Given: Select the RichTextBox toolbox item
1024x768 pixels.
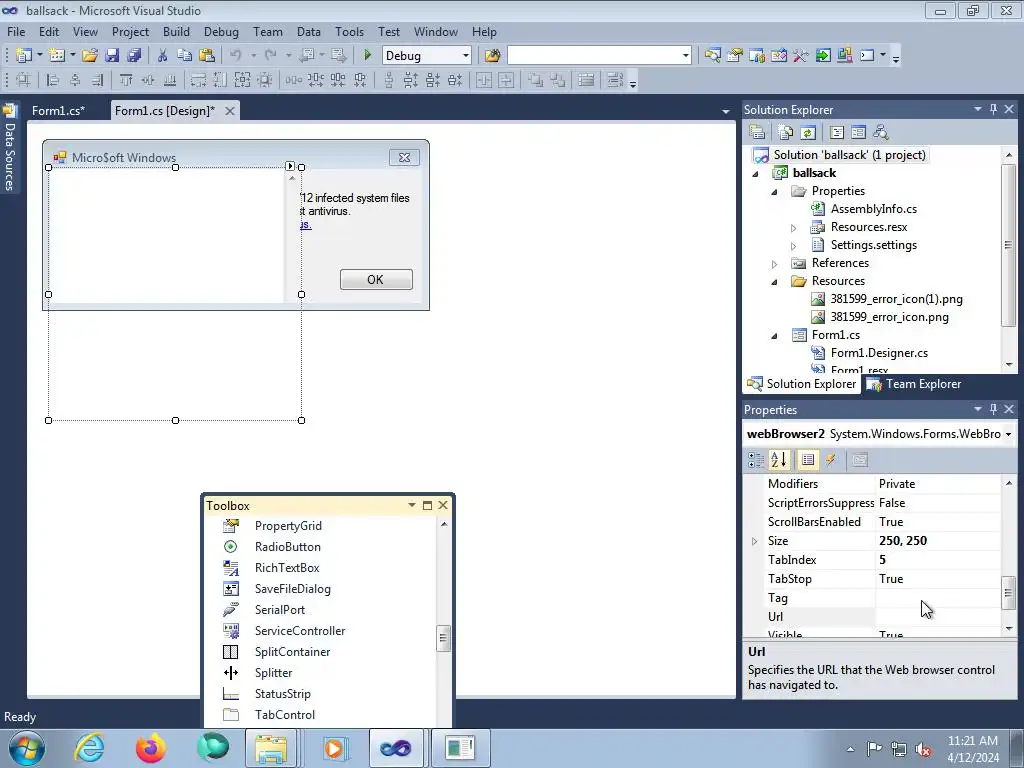Looking at the screenshot, I should pyautogui.click(x=287, y=568).
